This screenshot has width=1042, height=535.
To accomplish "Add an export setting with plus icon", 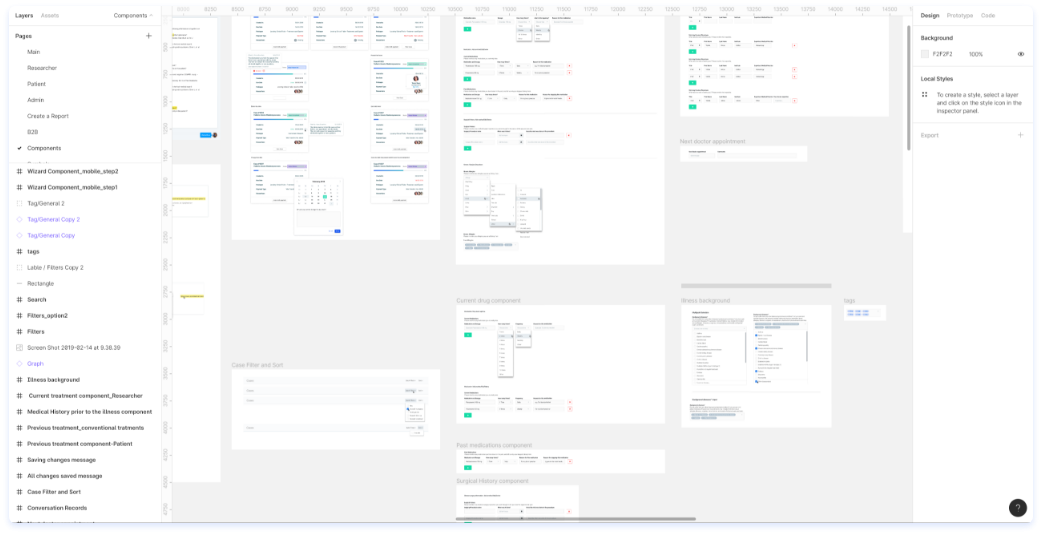I will pos(1021,135).
